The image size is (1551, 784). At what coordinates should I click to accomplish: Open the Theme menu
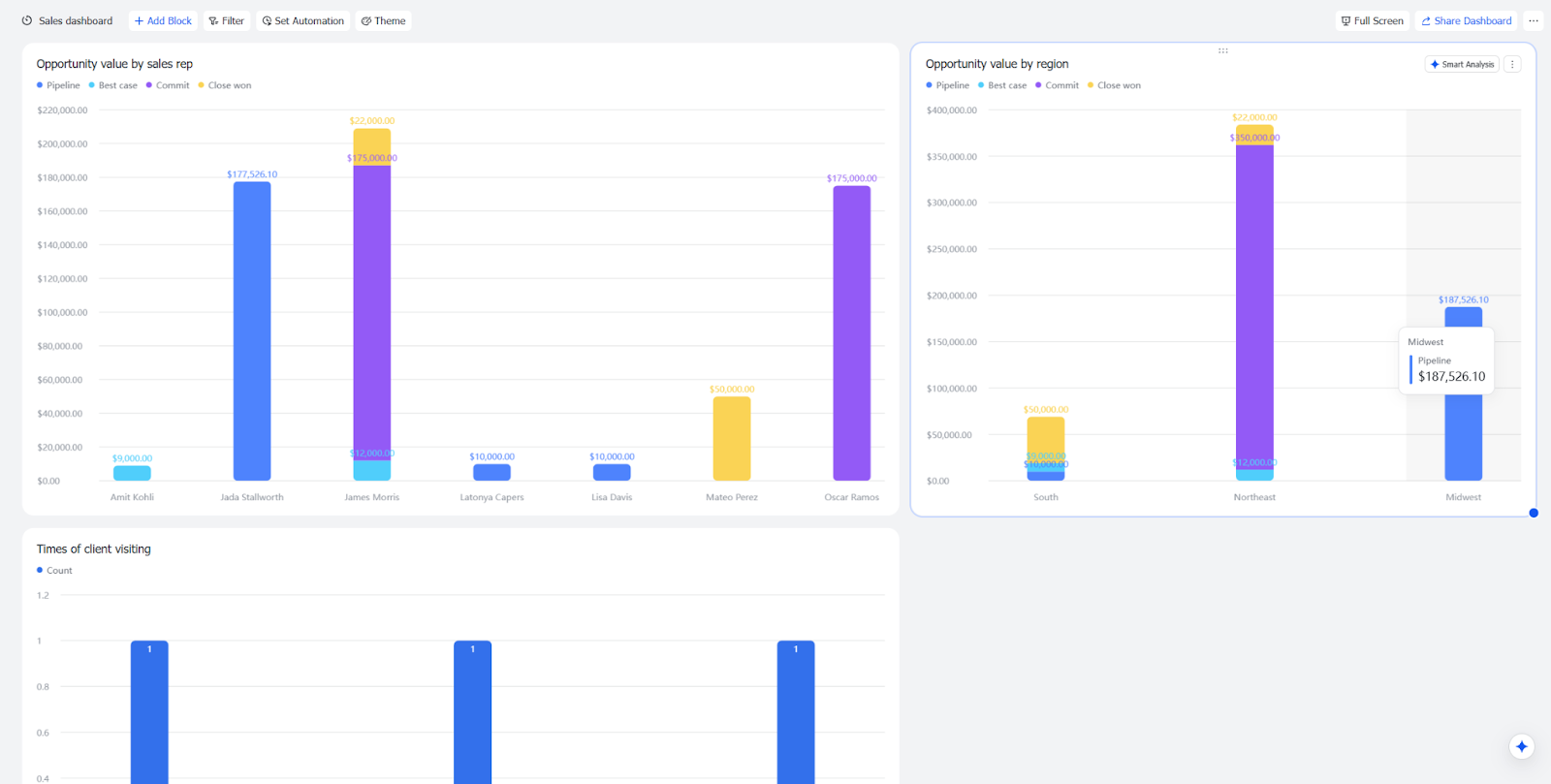384,20
